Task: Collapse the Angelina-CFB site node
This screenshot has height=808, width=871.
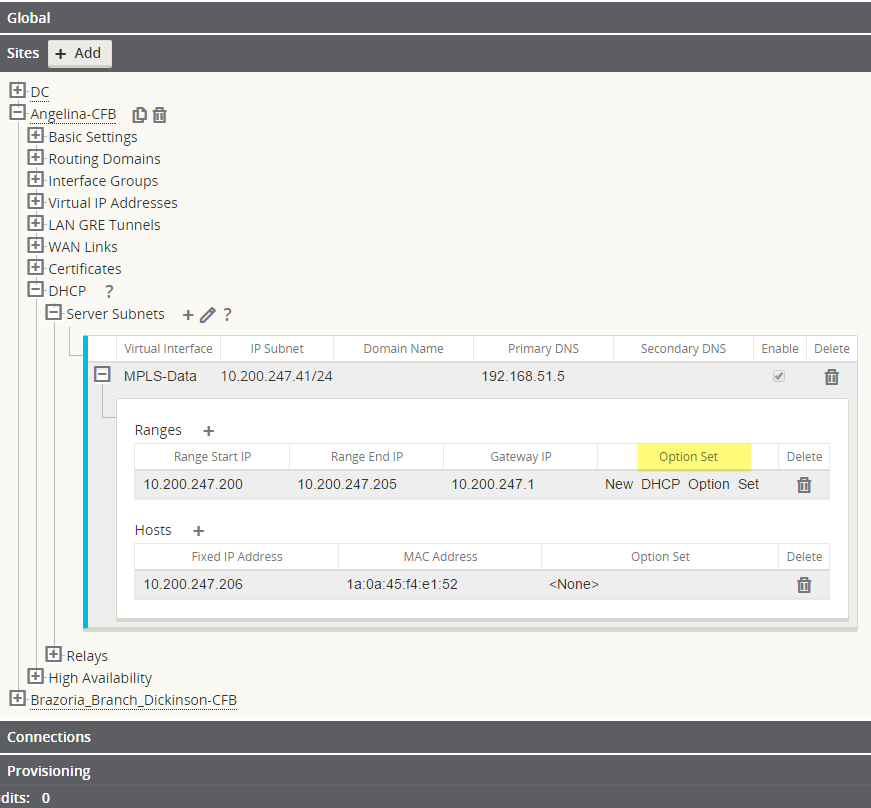Action: tap(17, 112)
